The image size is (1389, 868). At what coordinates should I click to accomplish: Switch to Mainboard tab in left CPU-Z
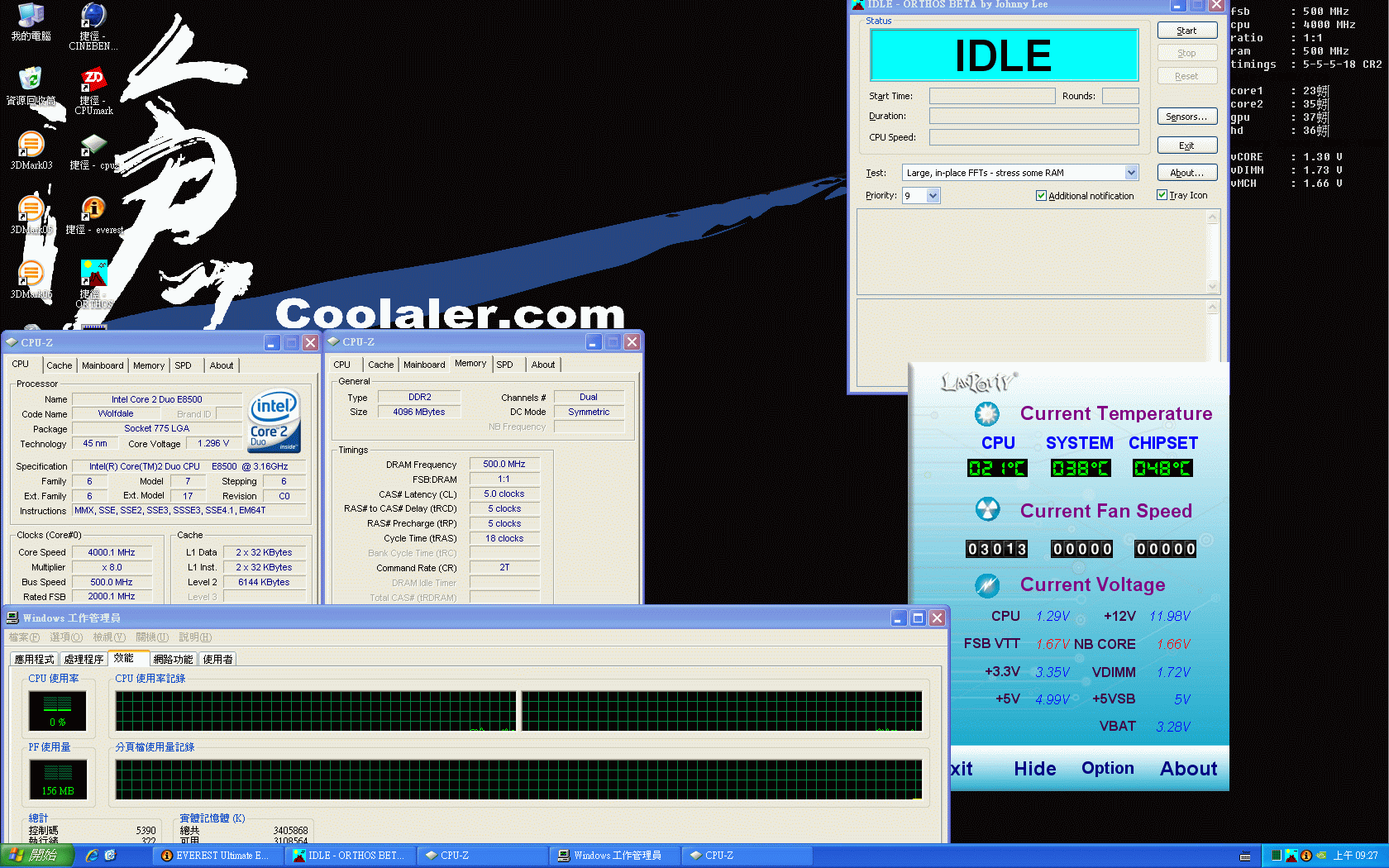[103, 365]
